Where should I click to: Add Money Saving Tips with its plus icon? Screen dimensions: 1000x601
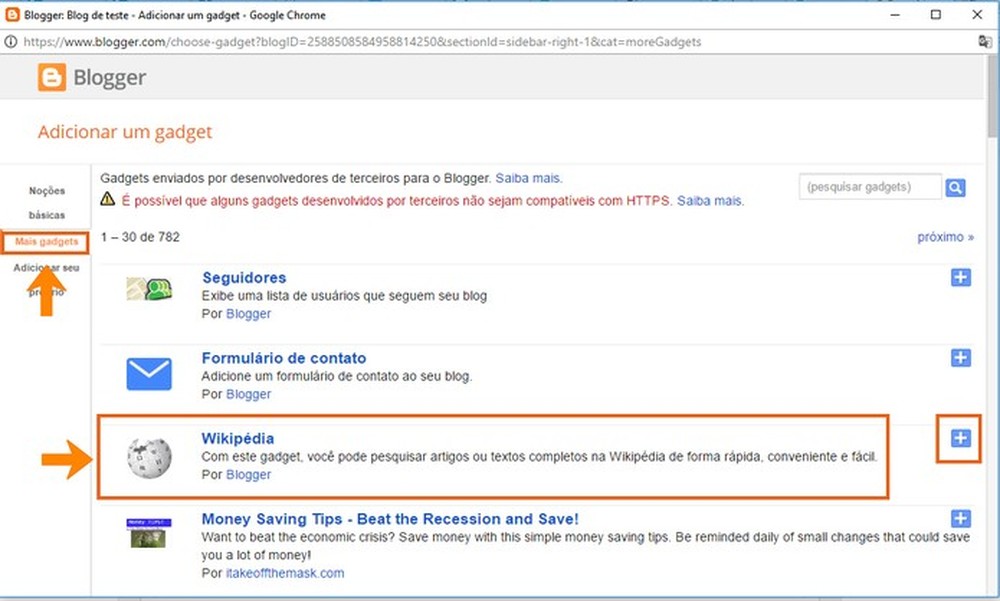pos(961,519)
